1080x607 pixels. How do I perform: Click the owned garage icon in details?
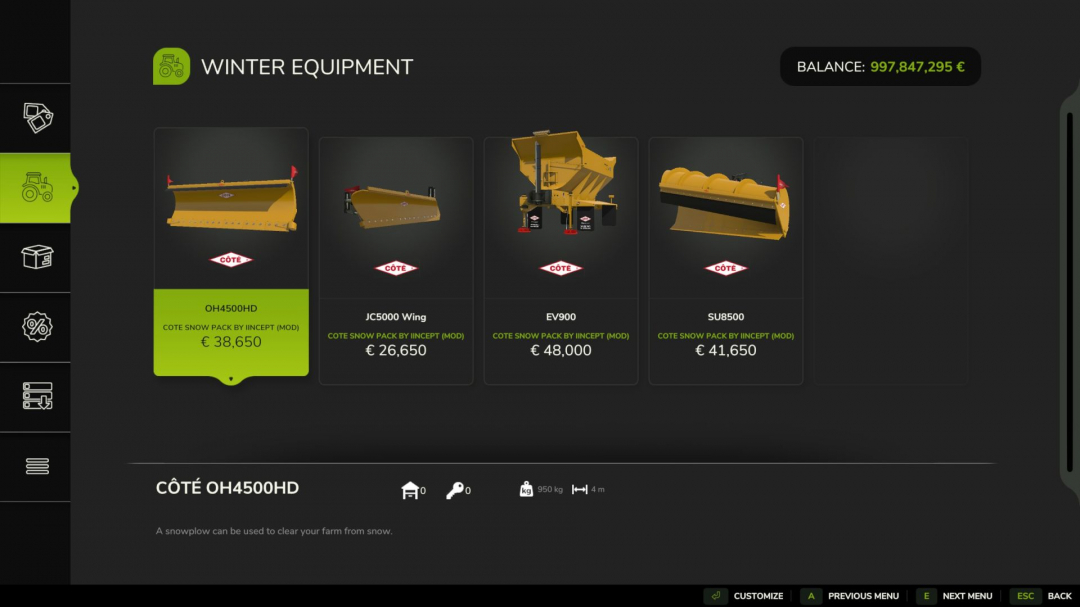coord(410,490)
